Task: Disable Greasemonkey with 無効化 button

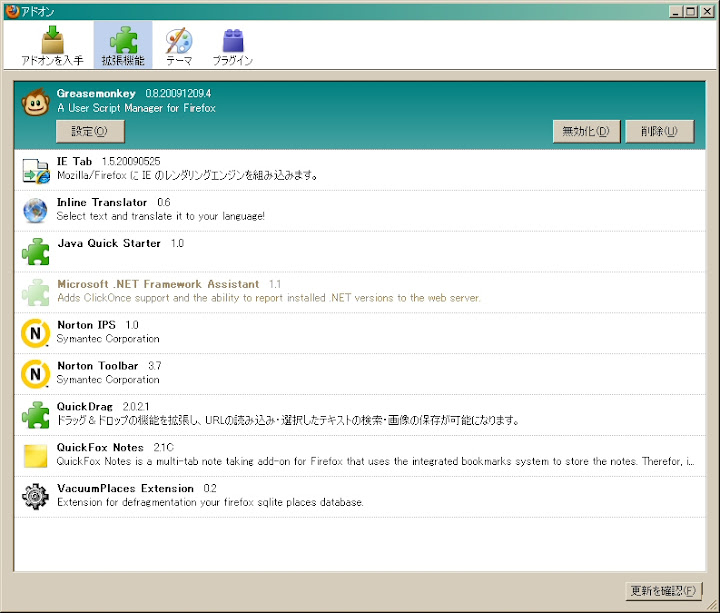Action: 586,131
